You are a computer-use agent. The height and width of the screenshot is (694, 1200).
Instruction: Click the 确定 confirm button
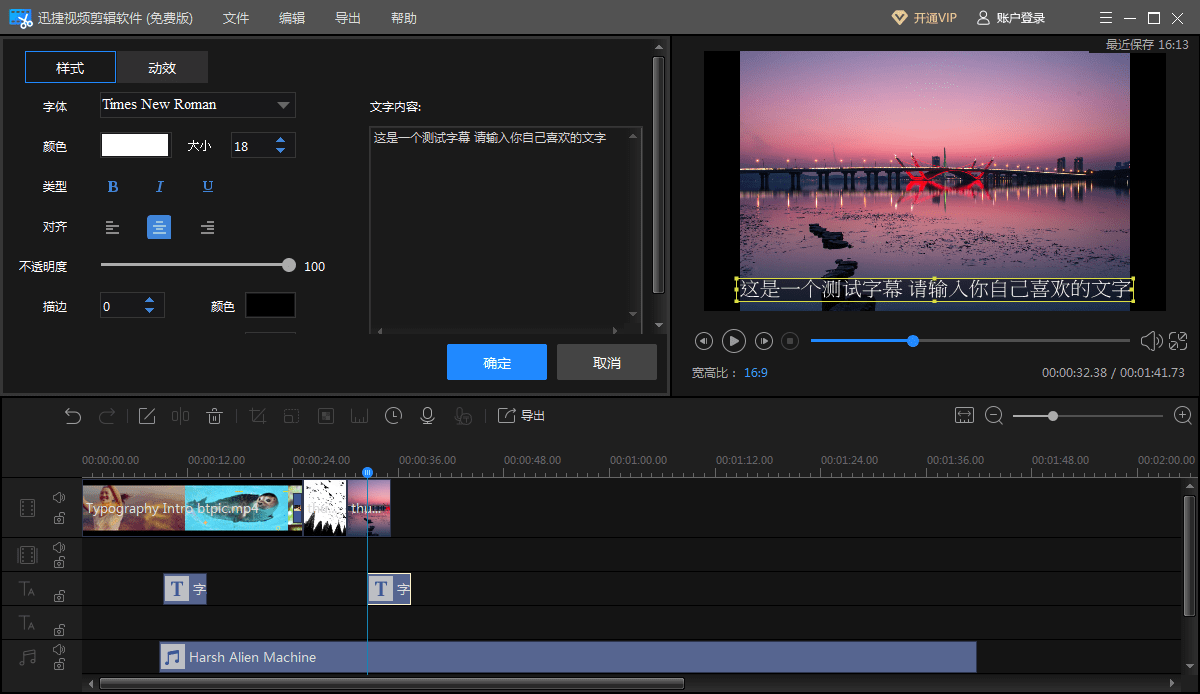tap(496, 362)
